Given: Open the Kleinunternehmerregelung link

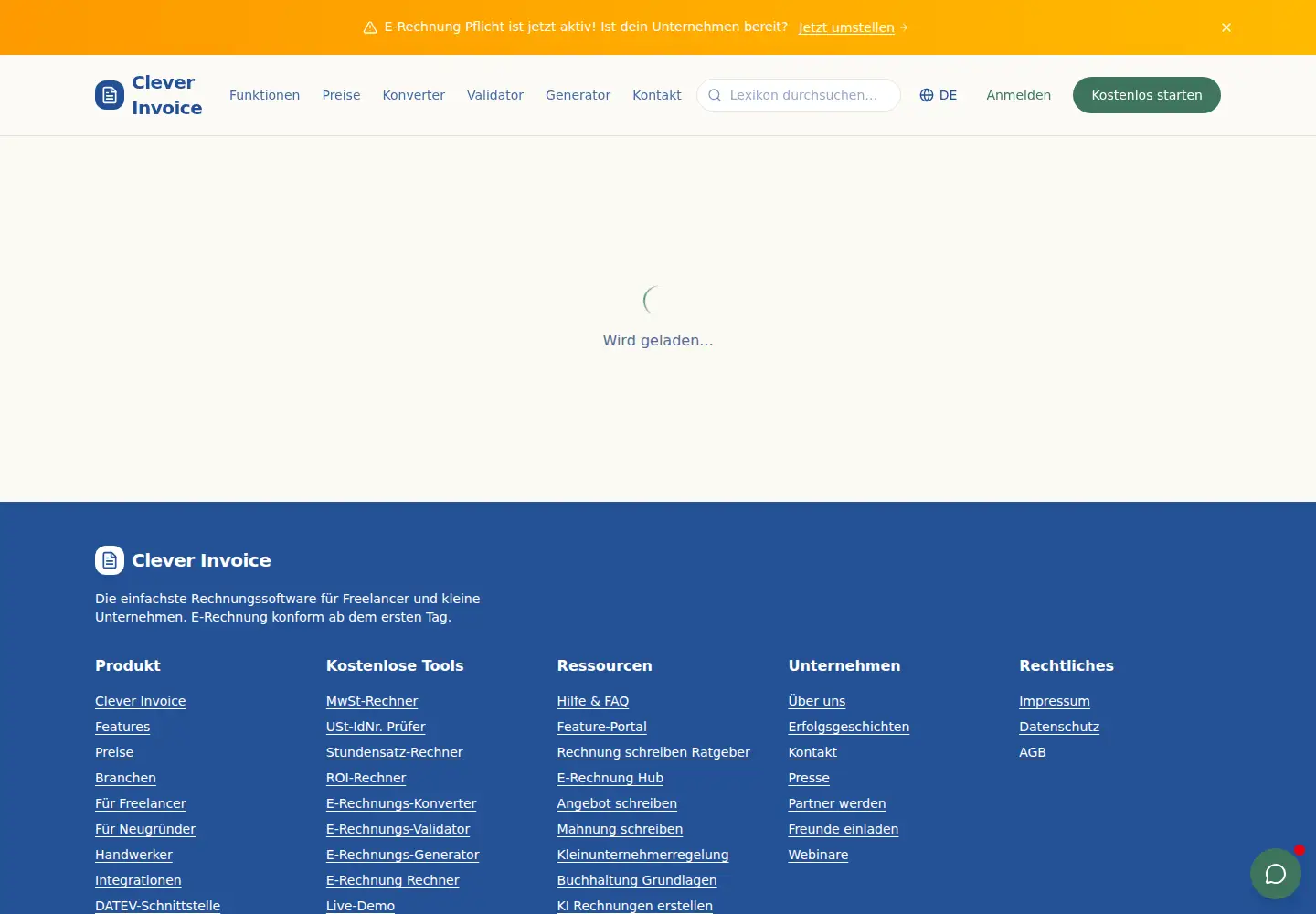Looking at the screenshot, I should point(643,855).
